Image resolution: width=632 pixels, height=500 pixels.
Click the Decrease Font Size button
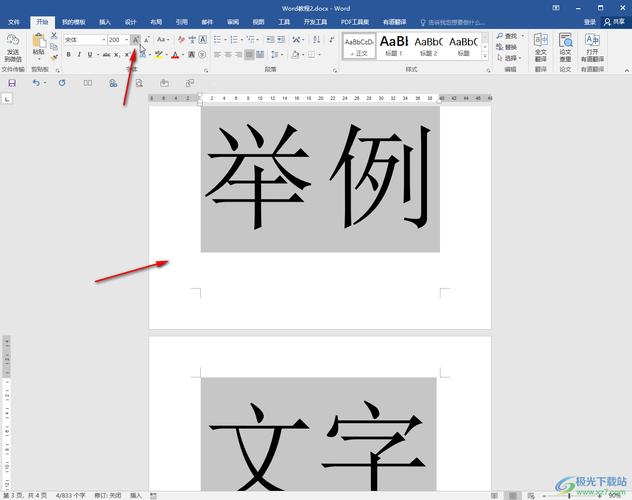(x=147, y=39)
